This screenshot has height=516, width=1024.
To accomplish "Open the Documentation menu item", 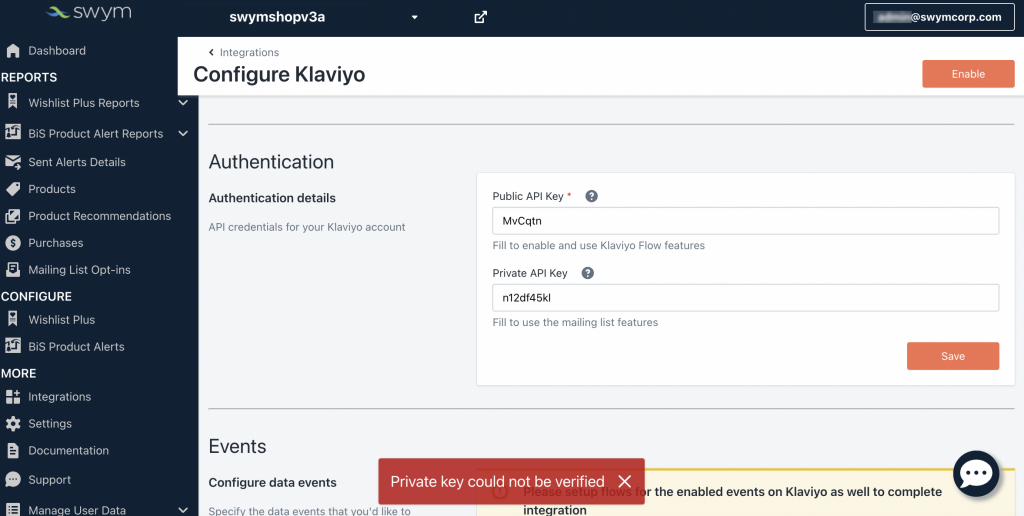I will point(68,451).
